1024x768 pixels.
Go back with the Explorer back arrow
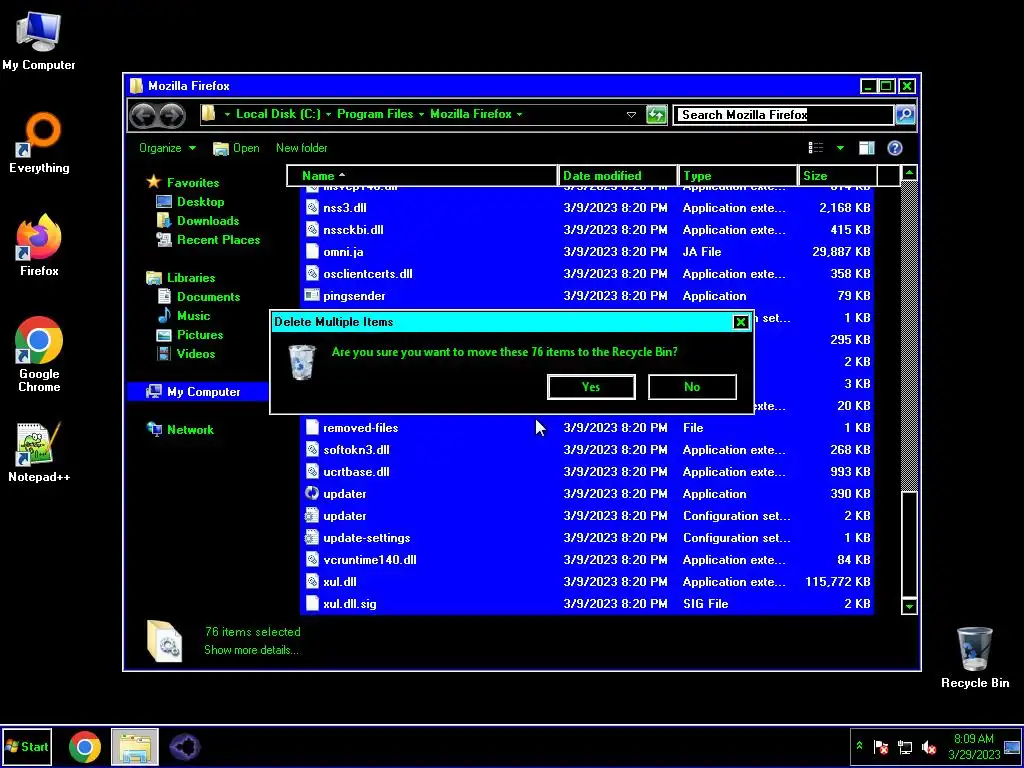pyautogui.click(x=143, y=116)
